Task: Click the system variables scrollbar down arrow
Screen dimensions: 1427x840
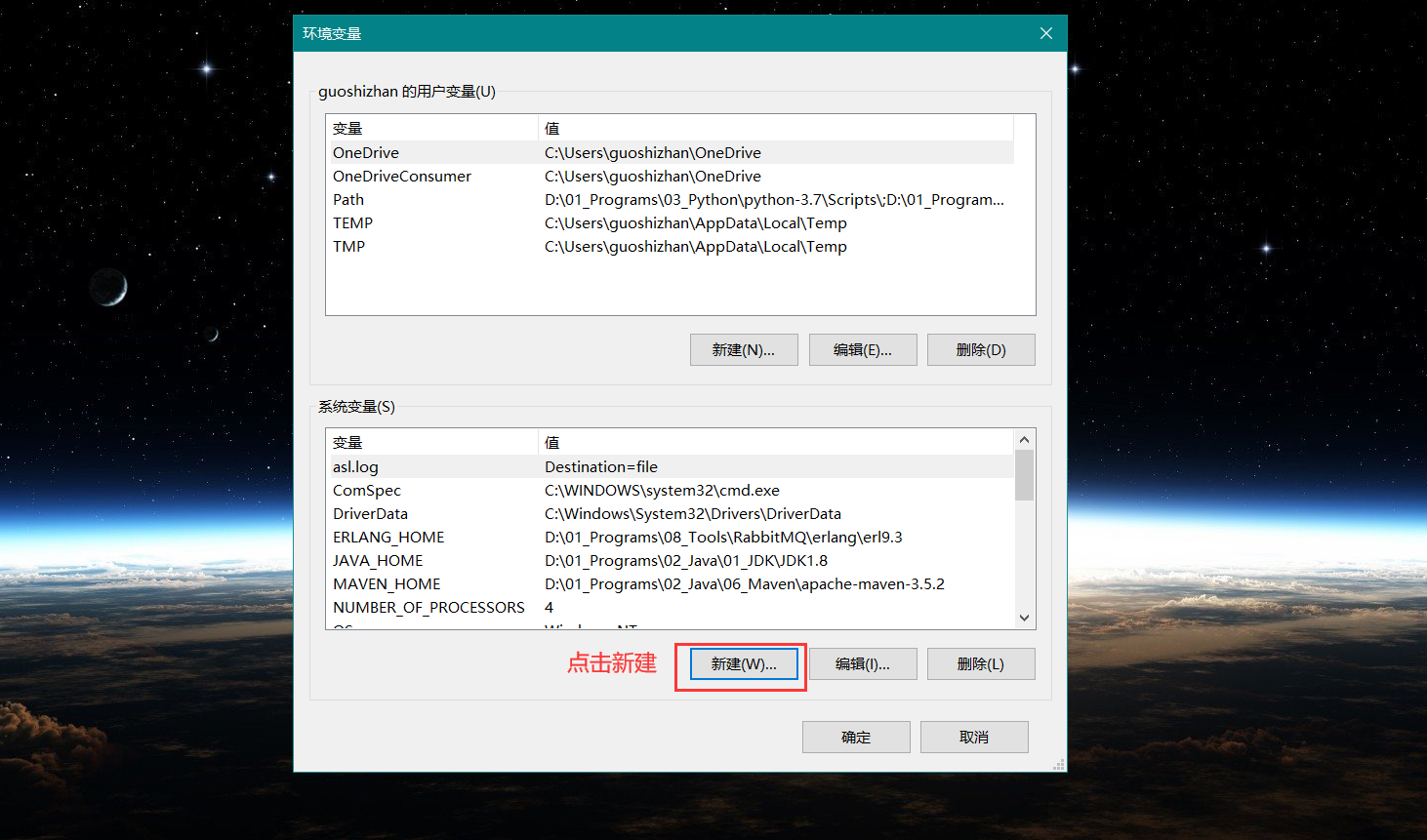Action: 1024,618
